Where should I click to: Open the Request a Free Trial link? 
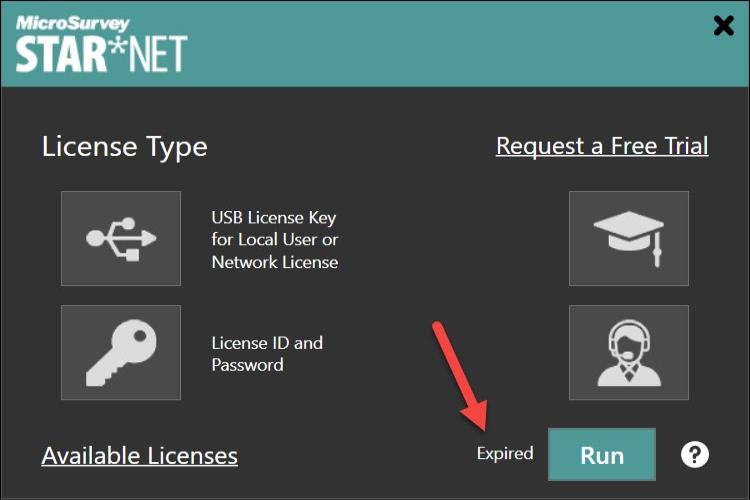[602, 146]
